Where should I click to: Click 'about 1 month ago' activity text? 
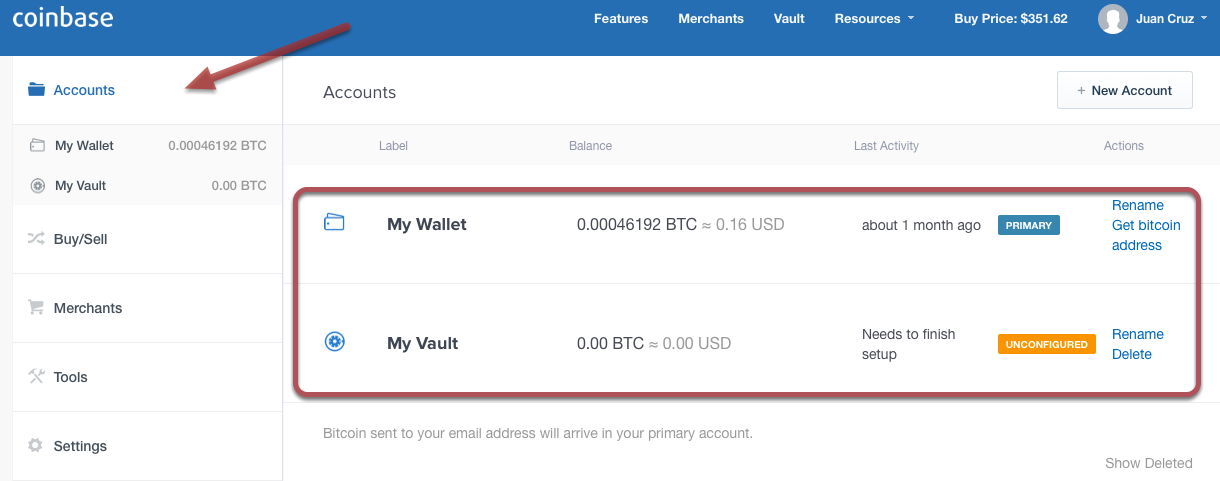(x=921, y=225)
